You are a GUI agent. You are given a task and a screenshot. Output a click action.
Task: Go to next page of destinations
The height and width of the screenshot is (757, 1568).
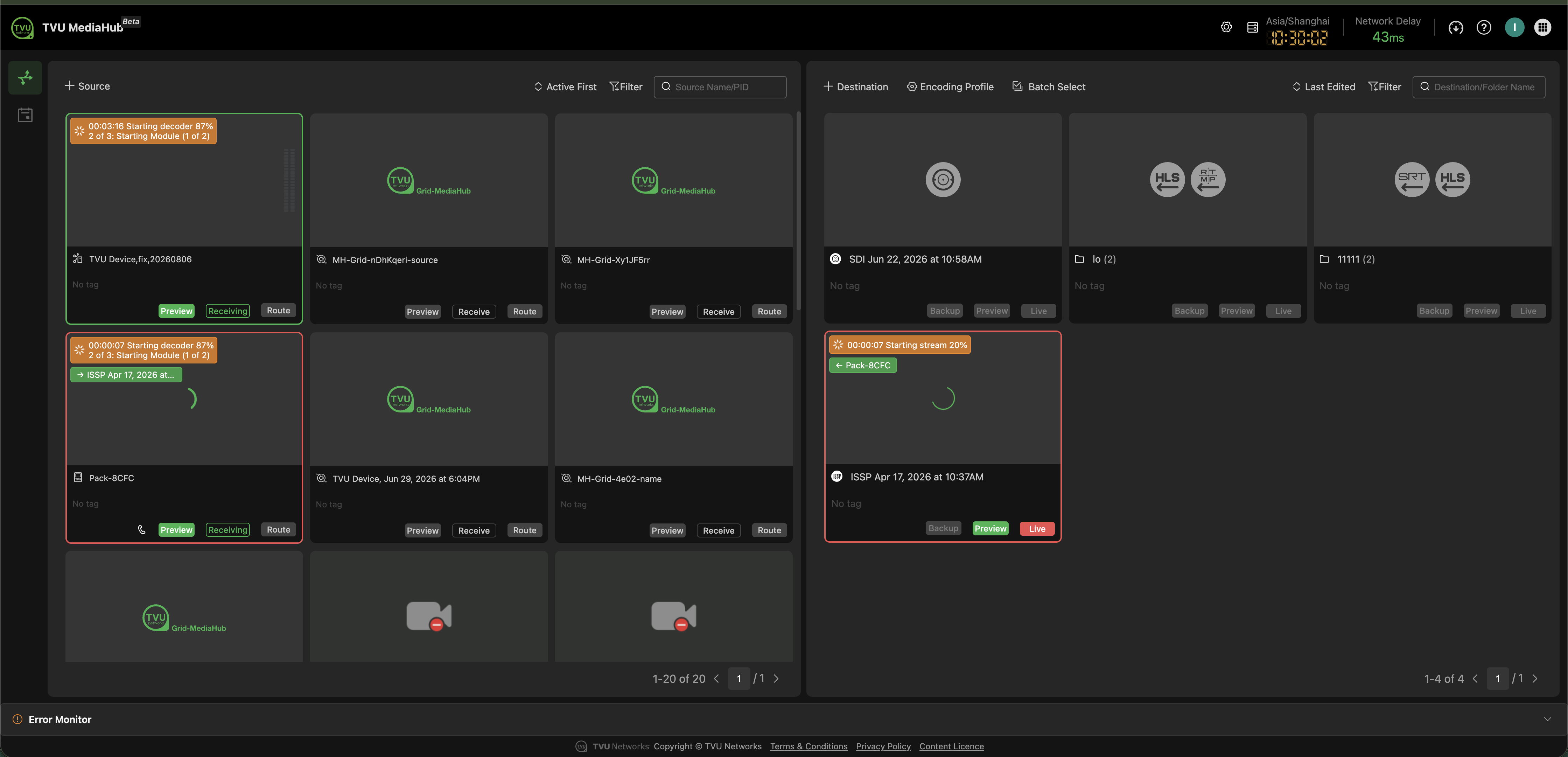click(x=1534, y=679)
